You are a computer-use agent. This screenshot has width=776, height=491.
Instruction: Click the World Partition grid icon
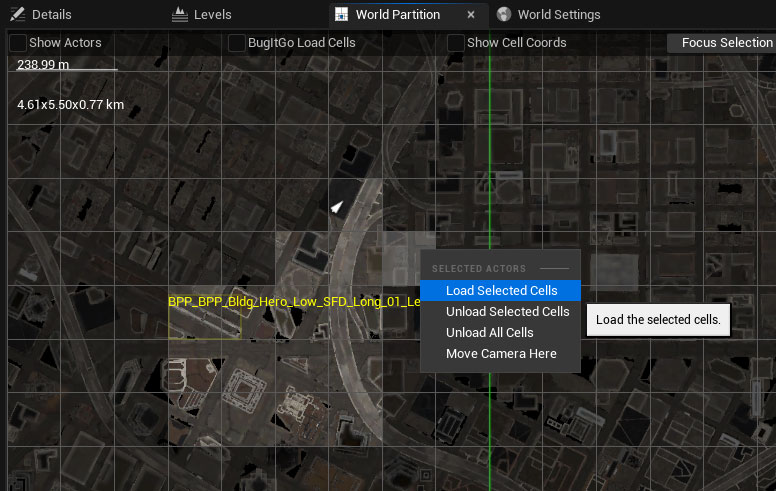coord(341,14)
